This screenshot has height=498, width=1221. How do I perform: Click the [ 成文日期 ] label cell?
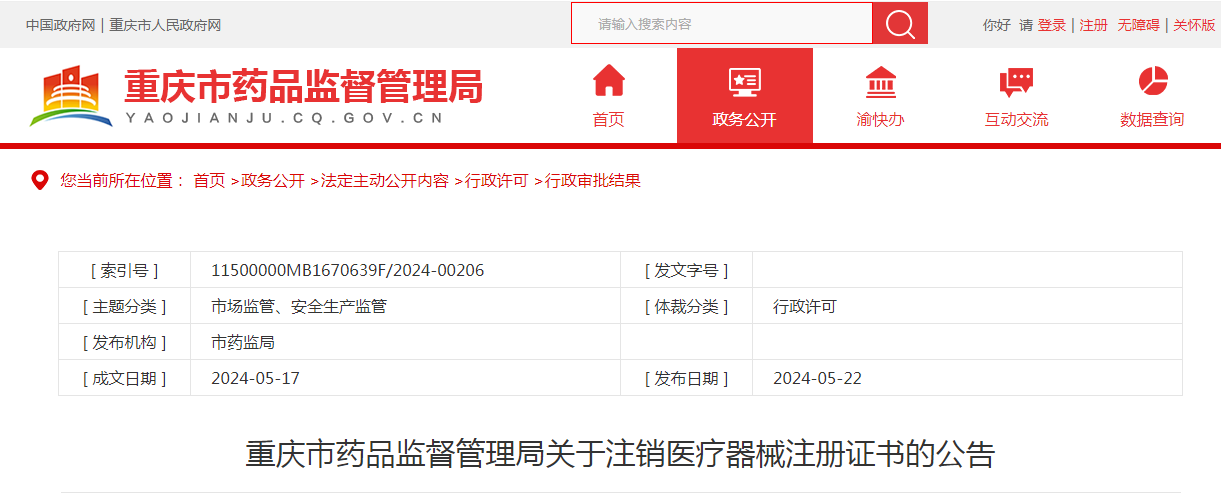[124, 378]
